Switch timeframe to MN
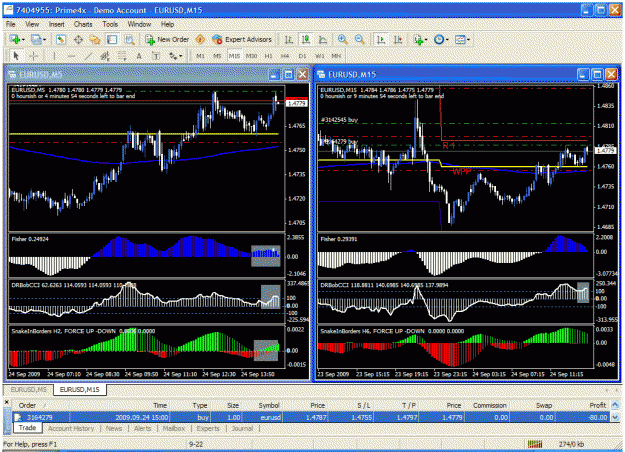This screenshot has width=625, height=452. 336,56
